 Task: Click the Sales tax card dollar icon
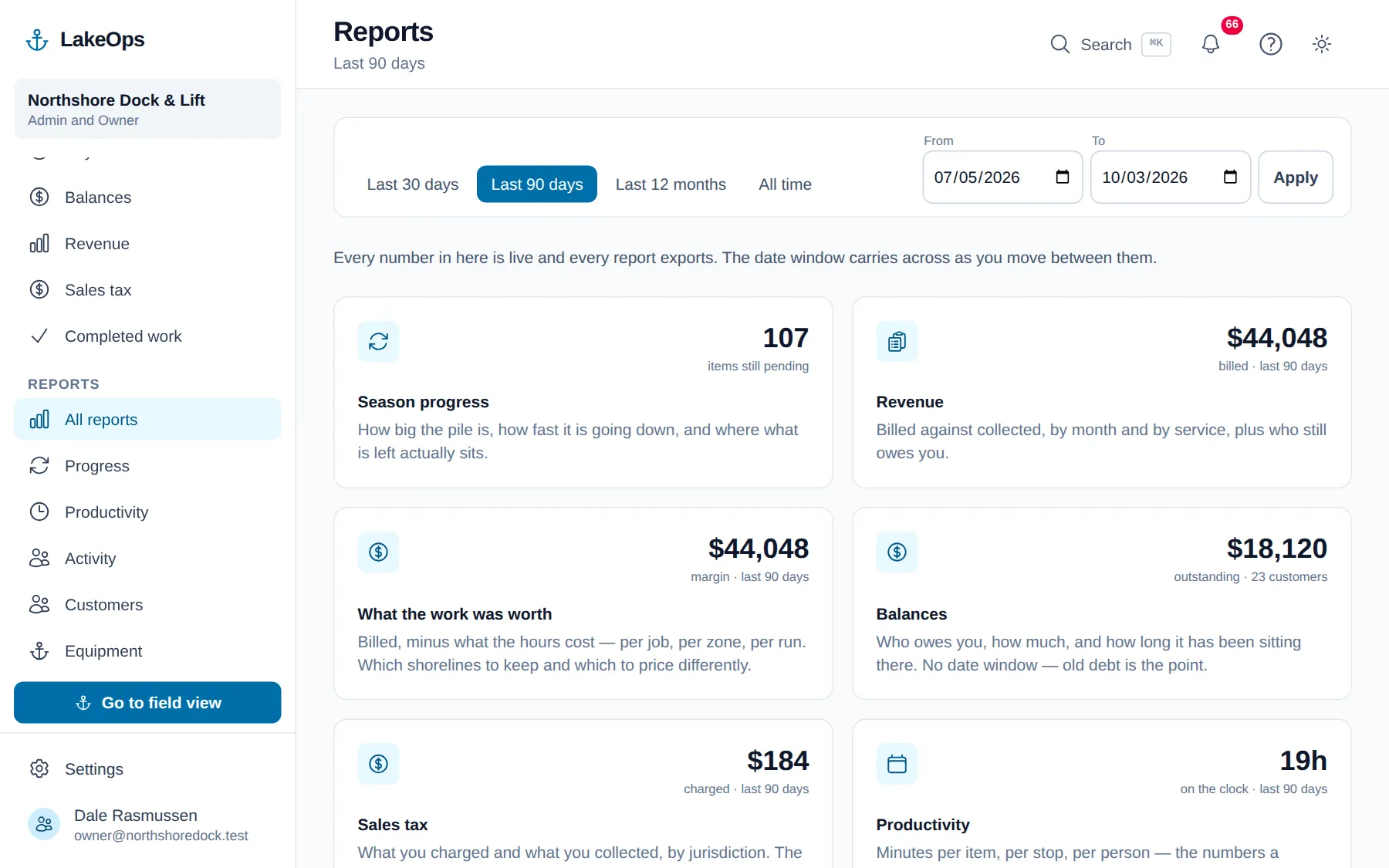(378, 764)
